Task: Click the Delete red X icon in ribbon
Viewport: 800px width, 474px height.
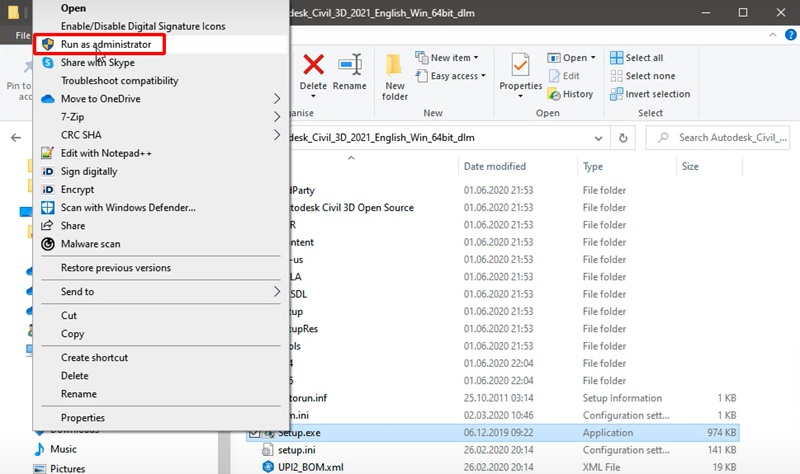Action: tap(313, 65)
